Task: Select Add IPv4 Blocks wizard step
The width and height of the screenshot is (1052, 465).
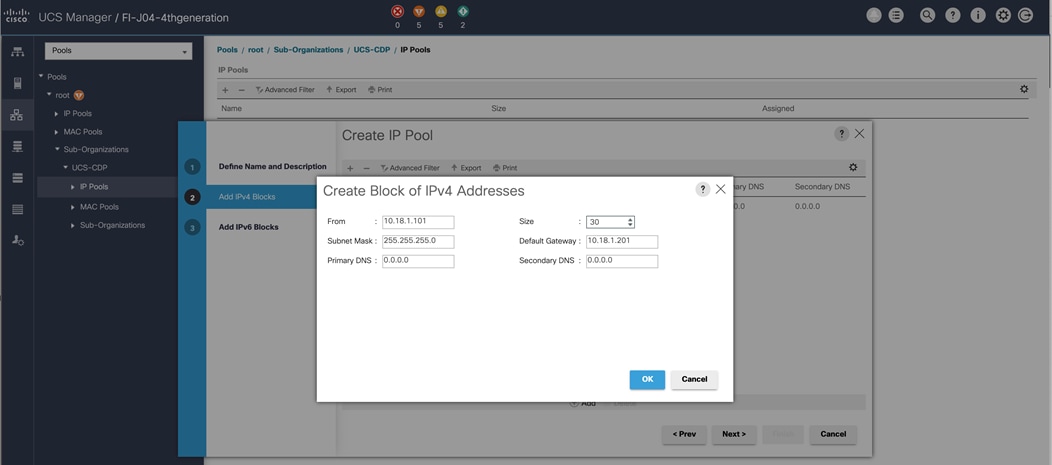Action: (x=247, y=197)
